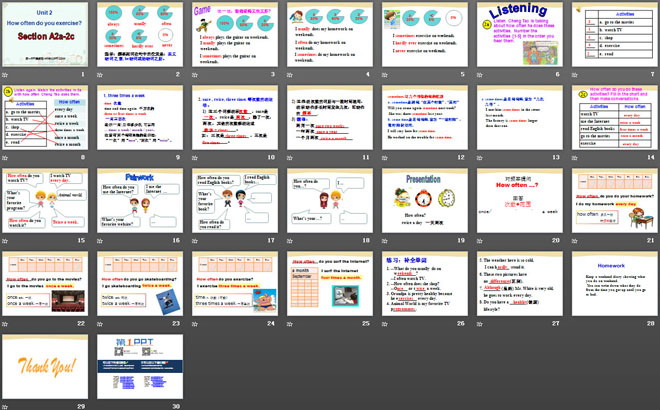Click the animation star icon under slide 16

(x=100, y=241)
